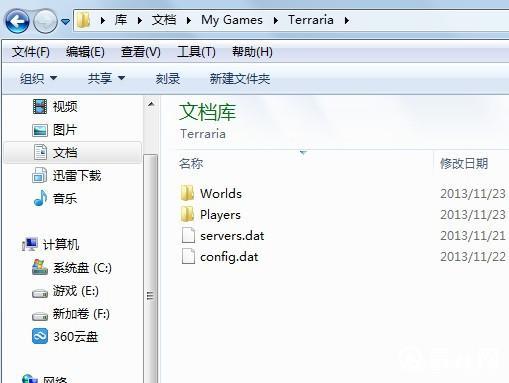
Task: Navigate to 文档 in the address path
Action: point(164,20)
